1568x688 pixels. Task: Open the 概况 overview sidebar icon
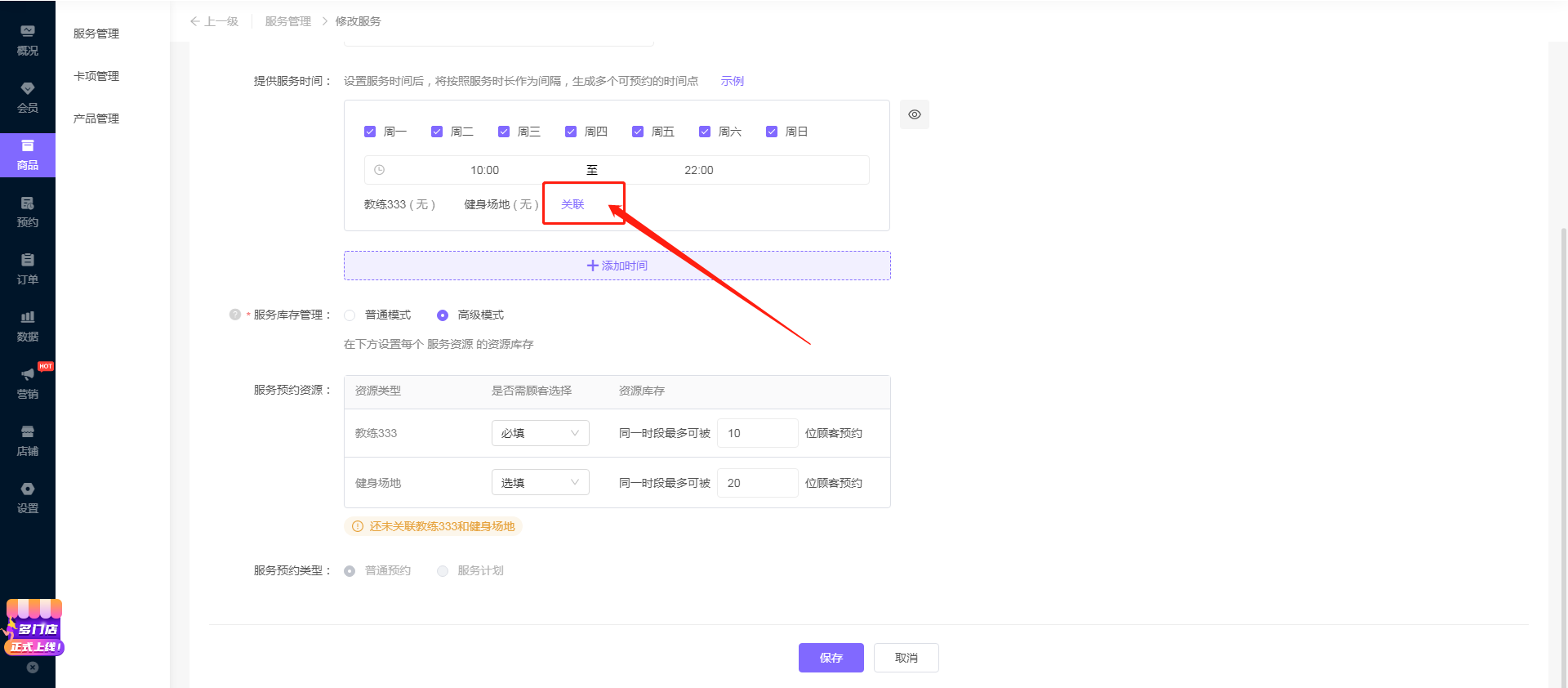click(28, 41)
